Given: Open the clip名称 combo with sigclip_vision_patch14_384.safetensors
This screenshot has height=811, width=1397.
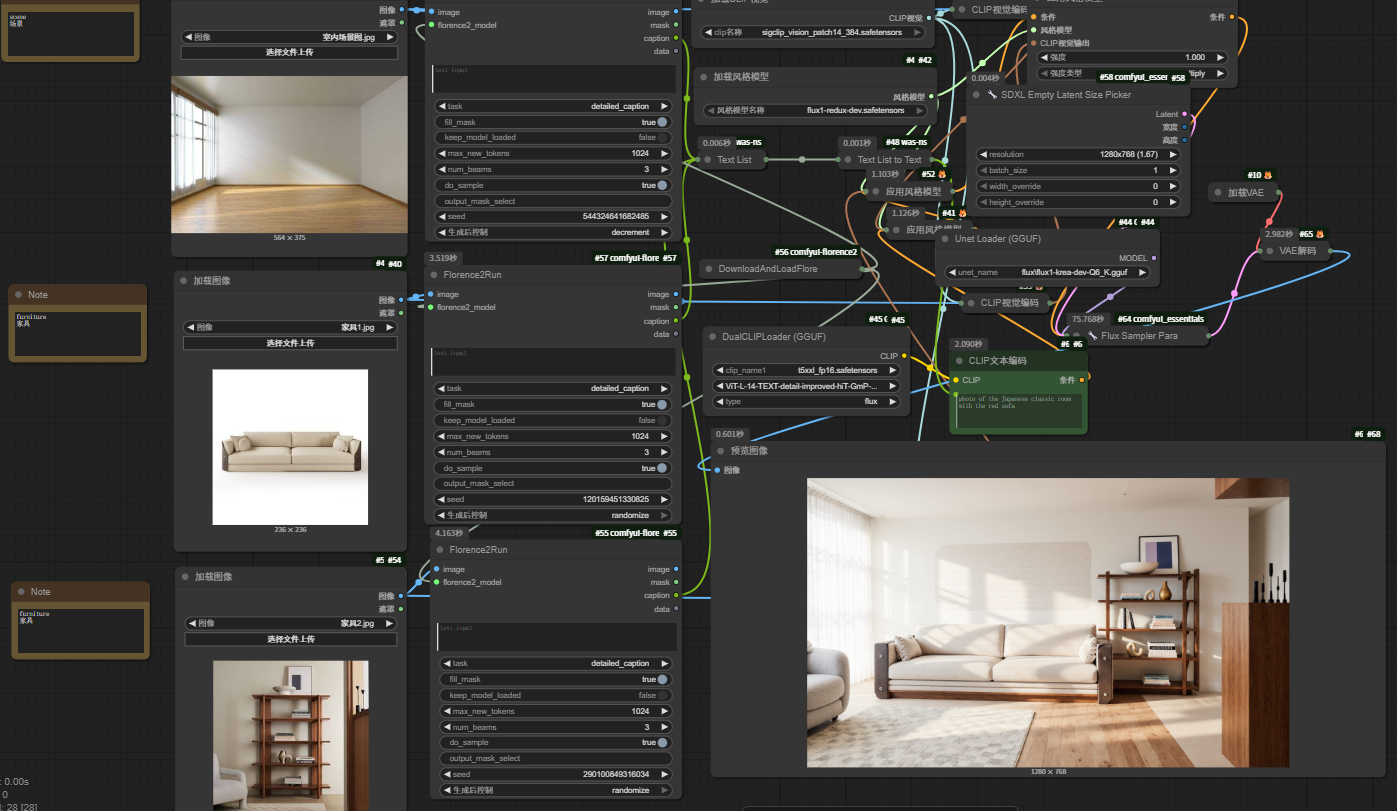Looking at the screenshot, I should point(815,32).
